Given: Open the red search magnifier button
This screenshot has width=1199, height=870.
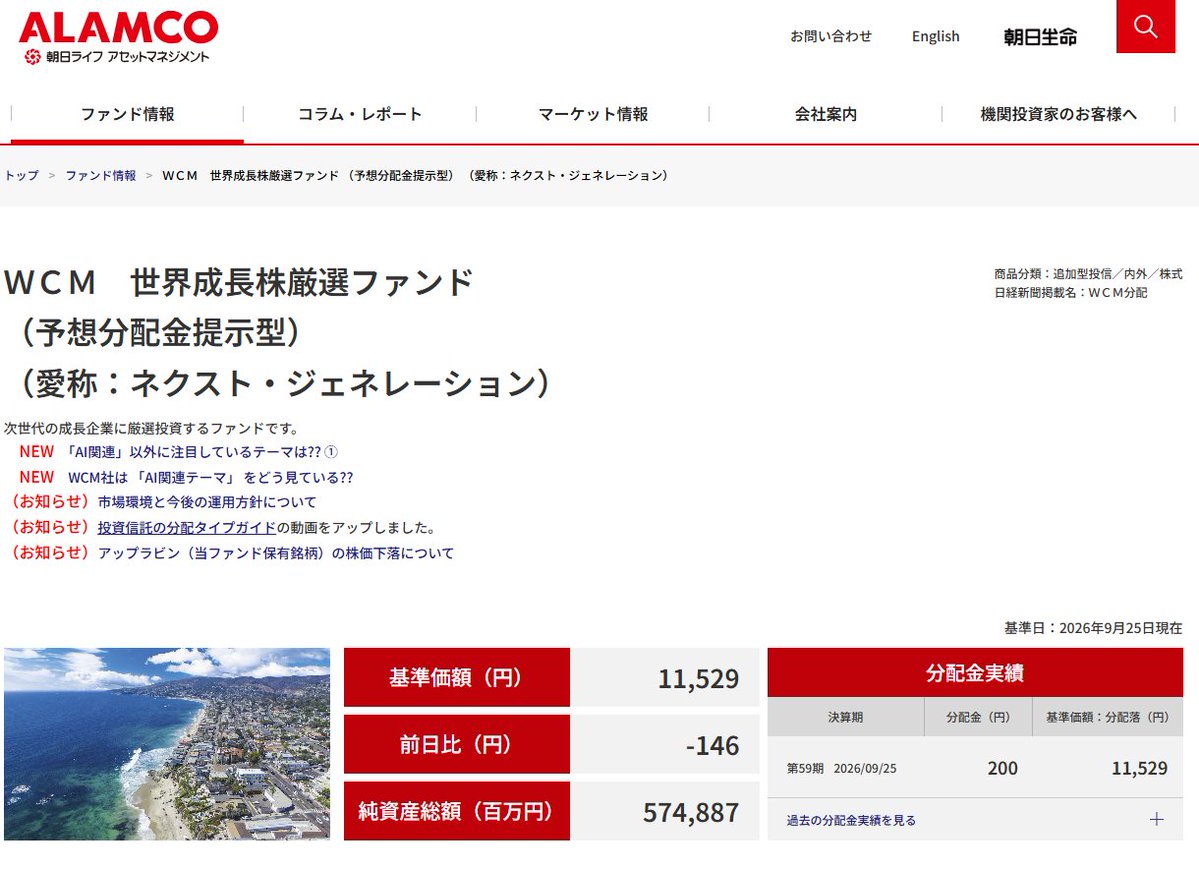Looking at the screenshot, I should [x=1145, y=27].
